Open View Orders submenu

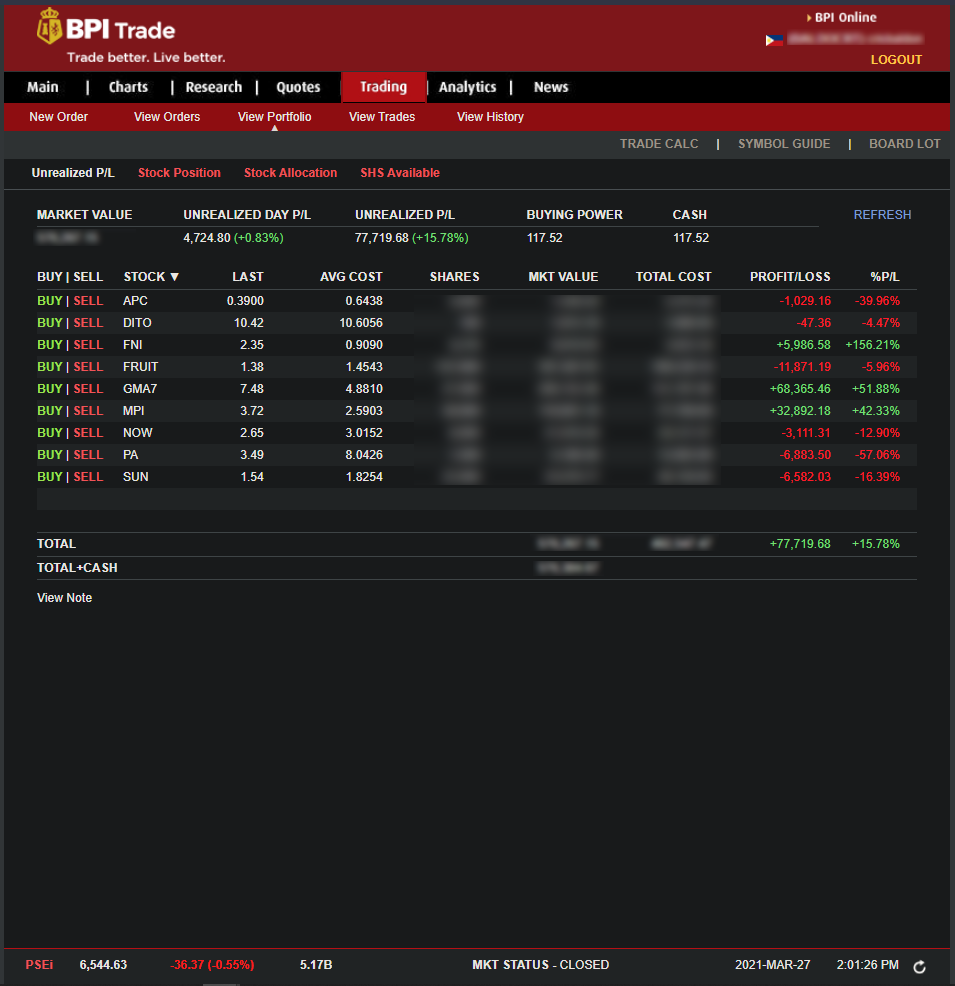(167, 117)
